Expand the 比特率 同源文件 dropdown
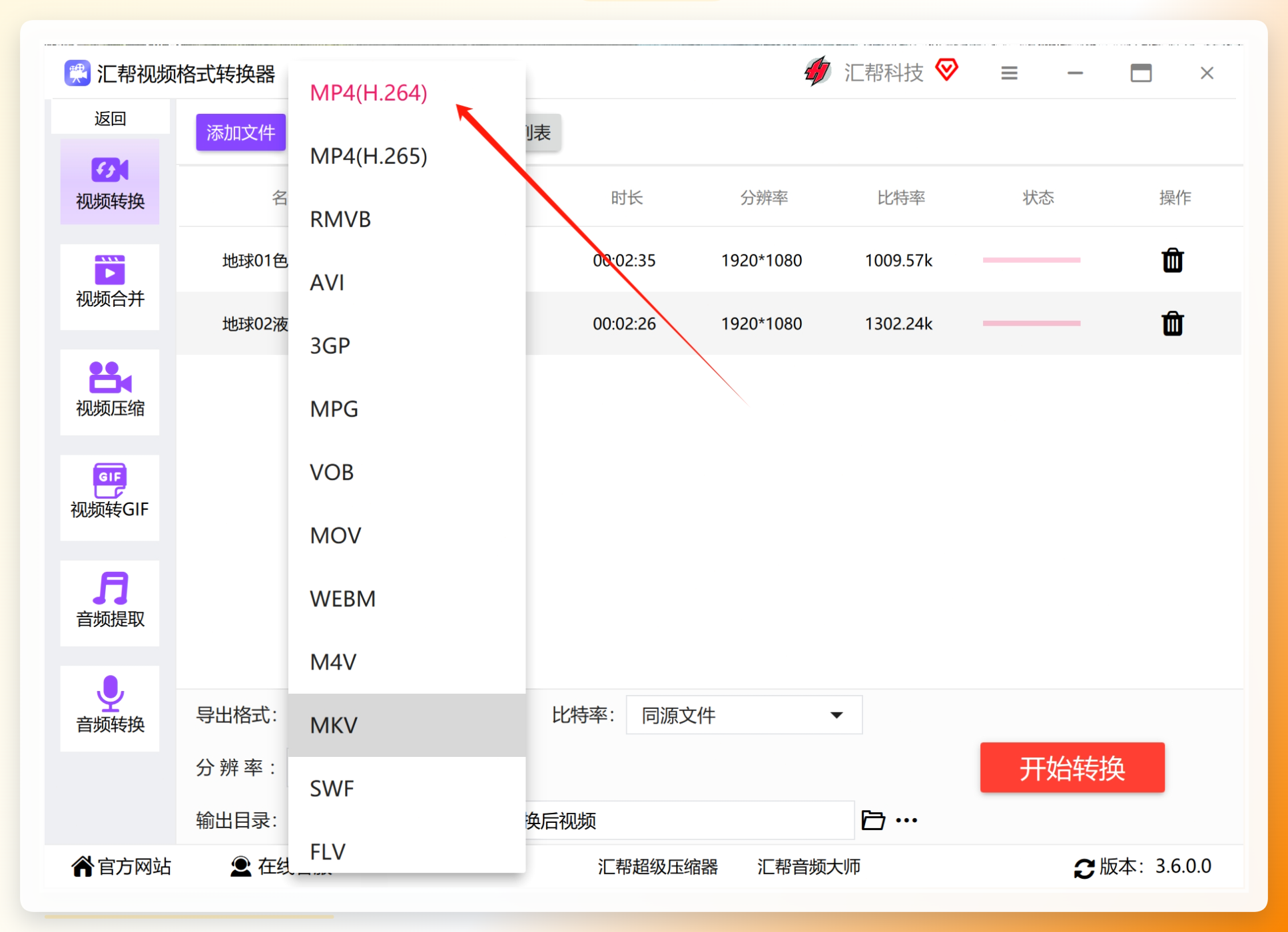The image size is (1288, 932). coord(744,715)
